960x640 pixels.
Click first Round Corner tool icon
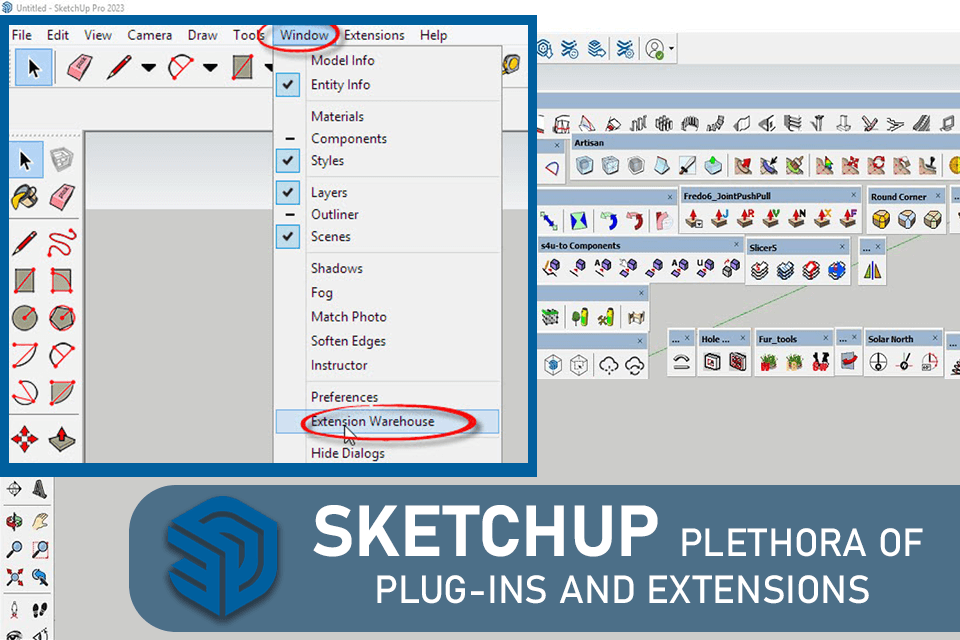click(x=881, y=219)
